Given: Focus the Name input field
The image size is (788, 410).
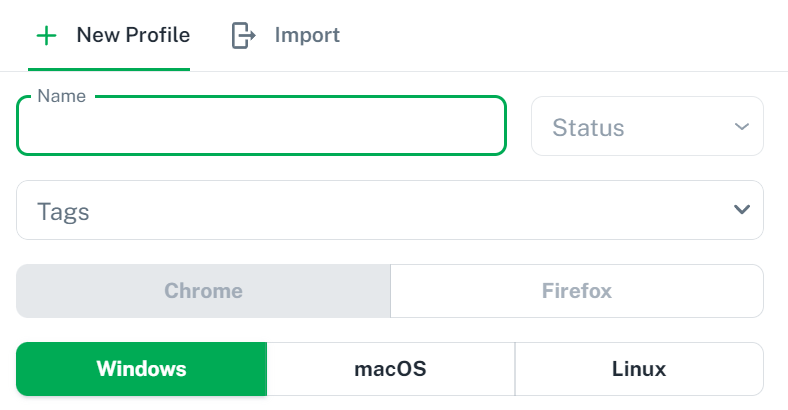Looking at the screenshot, I should (261, 126).
